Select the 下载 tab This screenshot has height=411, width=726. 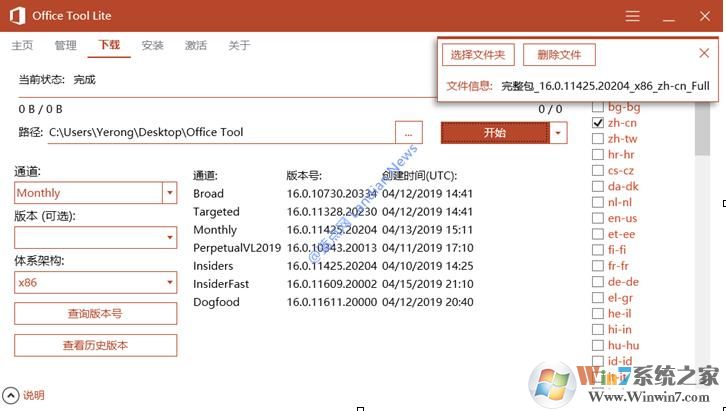coord(109,45)
